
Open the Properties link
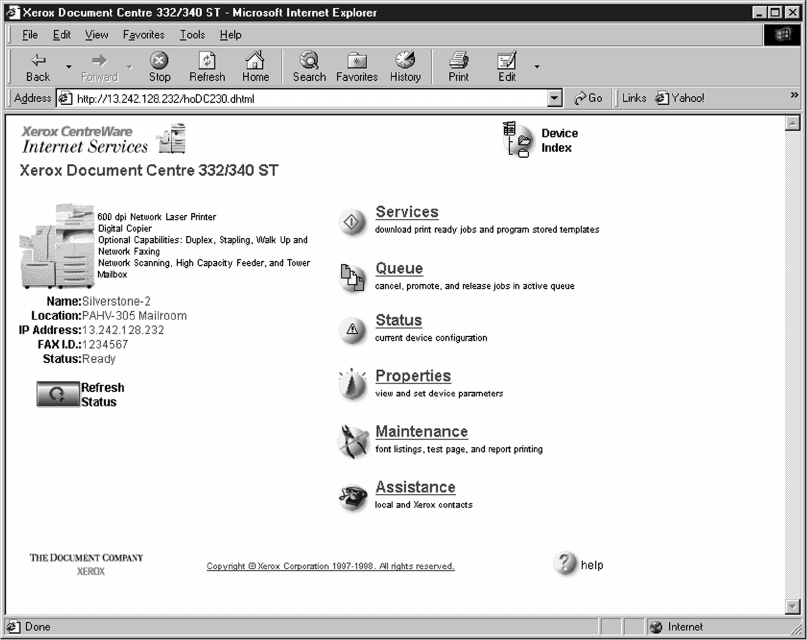(x=413, y=376)
